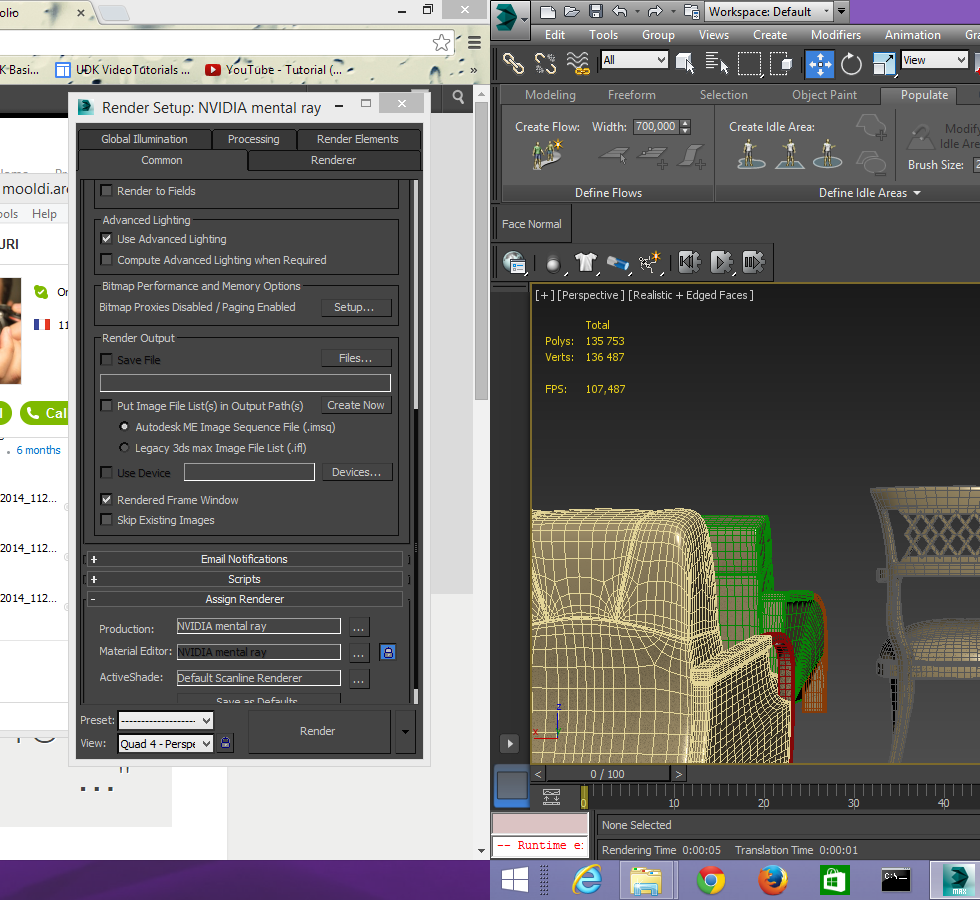Click the Unlink Selection icon
Image resolution: width=980 pixels, height=900 pixels.
pyautogui.click(x=545, y=63)
